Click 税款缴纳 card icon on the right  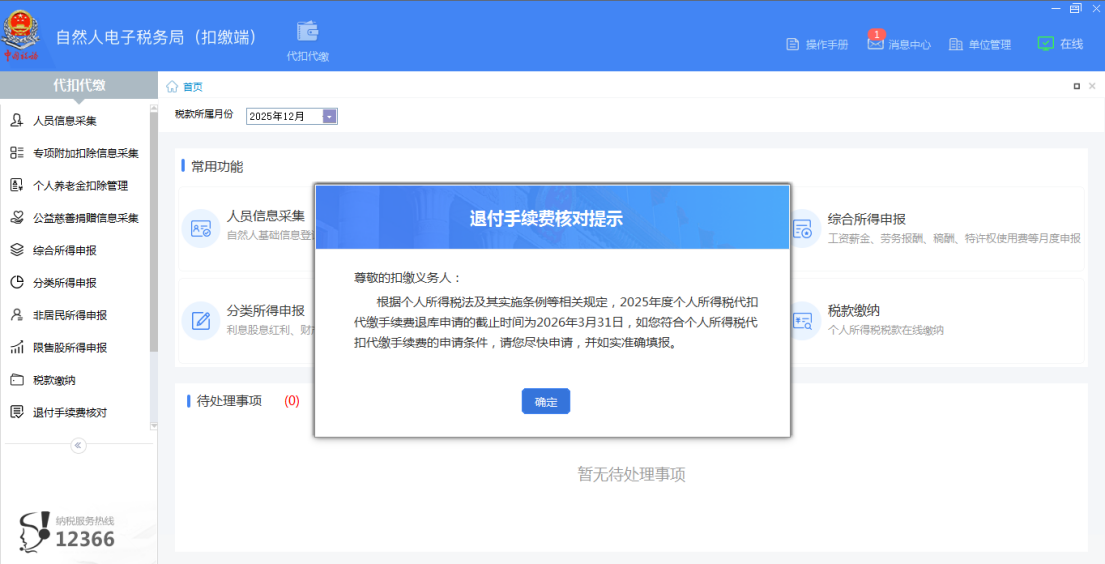(x=802, y=321)
